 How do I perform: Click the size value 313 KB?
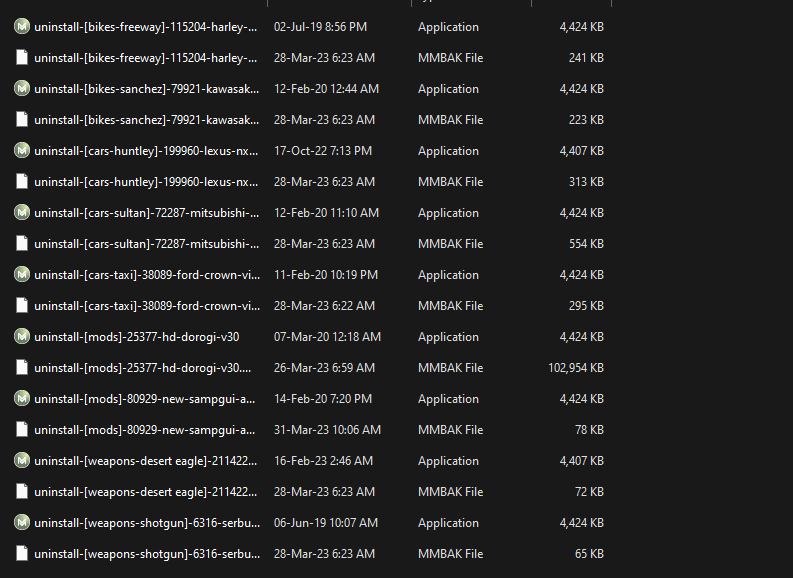(x=586, y=182)
